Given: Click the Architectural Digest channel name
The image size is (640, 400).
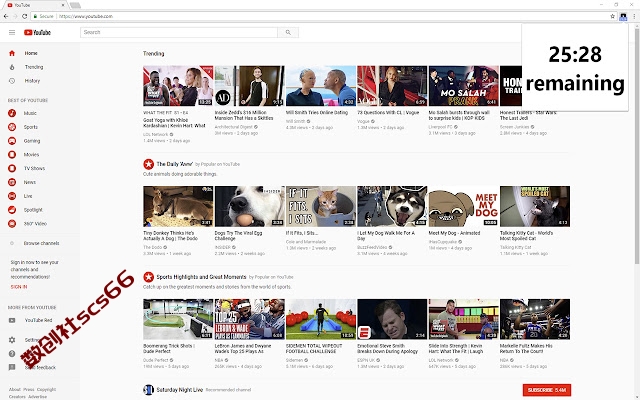Looking at the screenshot, I should point(233,127).
